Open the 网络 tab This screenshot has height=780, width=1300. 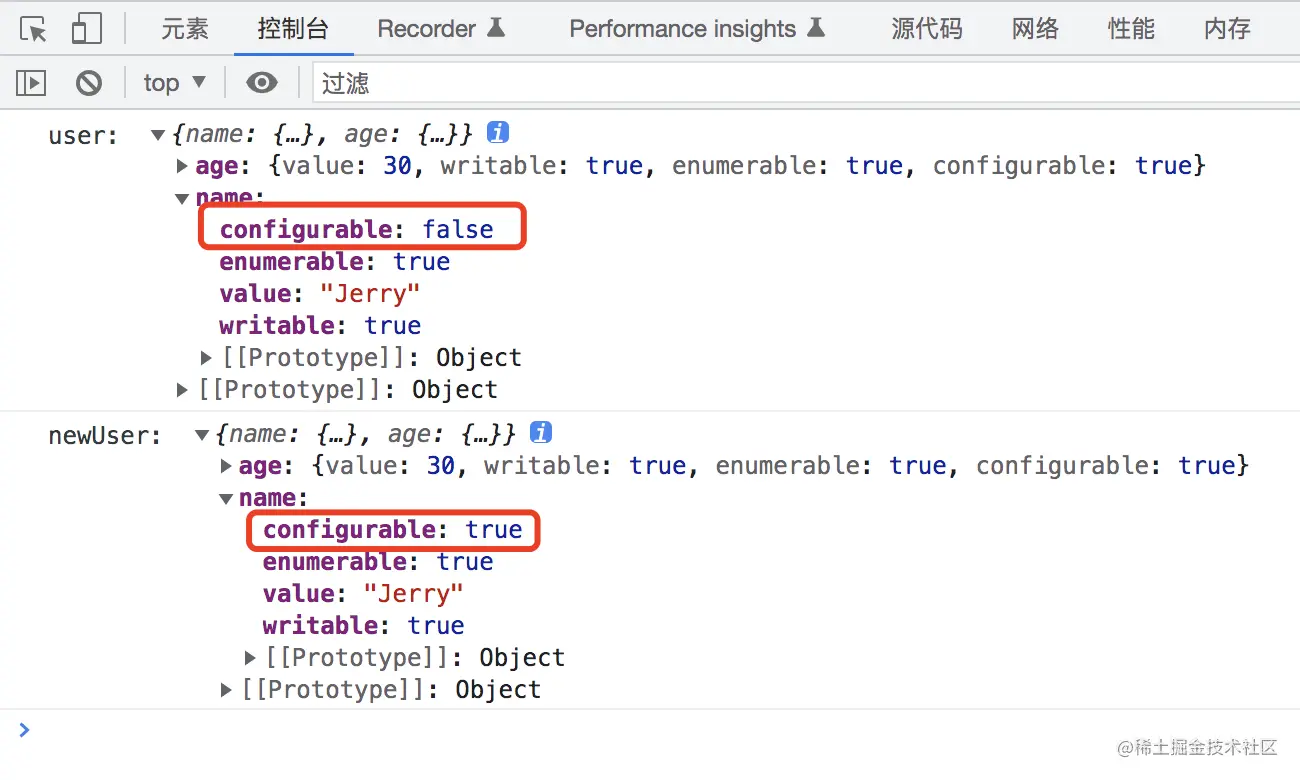pos(1035,29)
